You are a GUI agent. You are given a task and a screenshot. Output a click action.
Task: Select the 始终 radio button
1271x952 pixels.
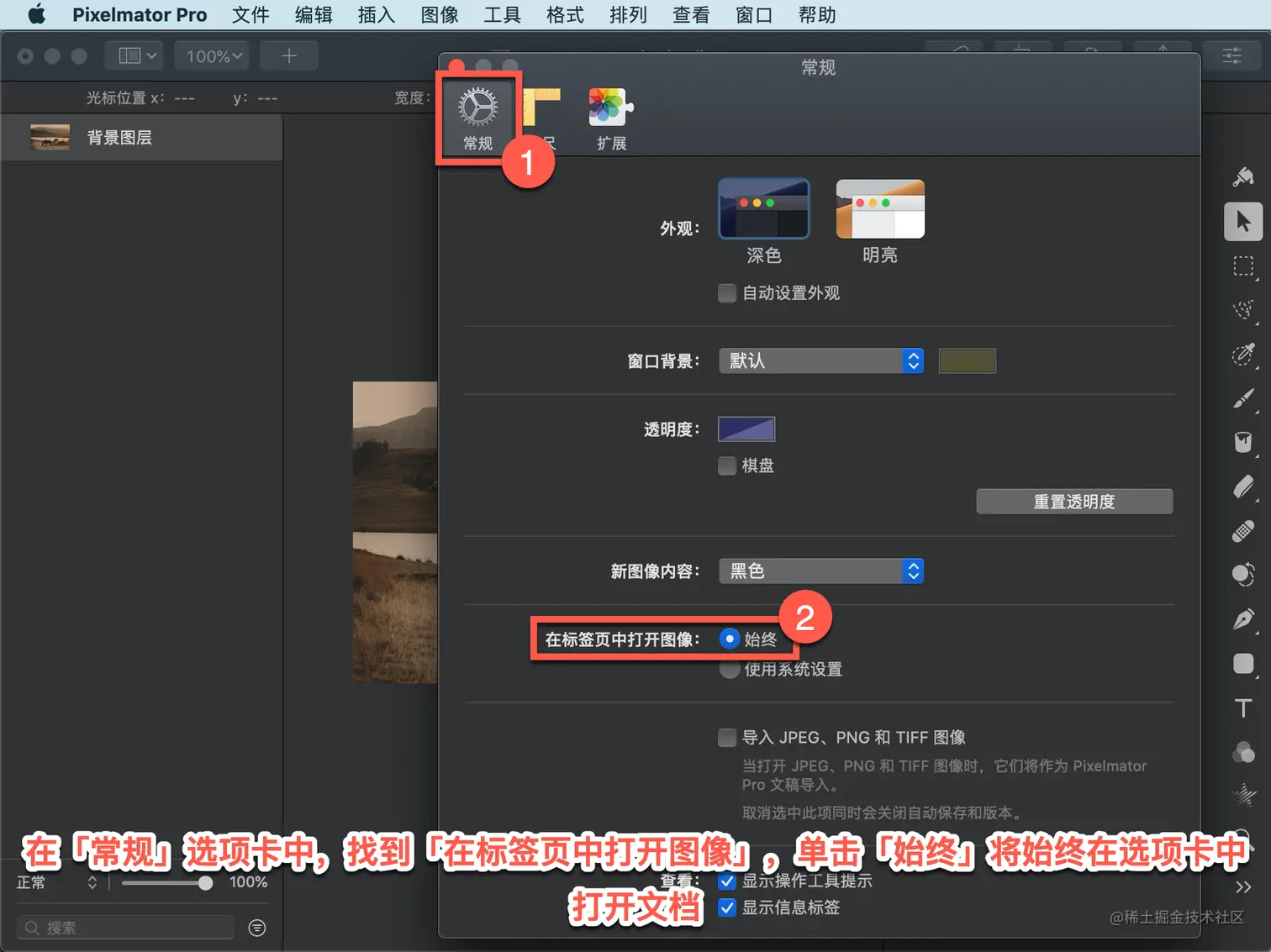(x=730, y=639)
